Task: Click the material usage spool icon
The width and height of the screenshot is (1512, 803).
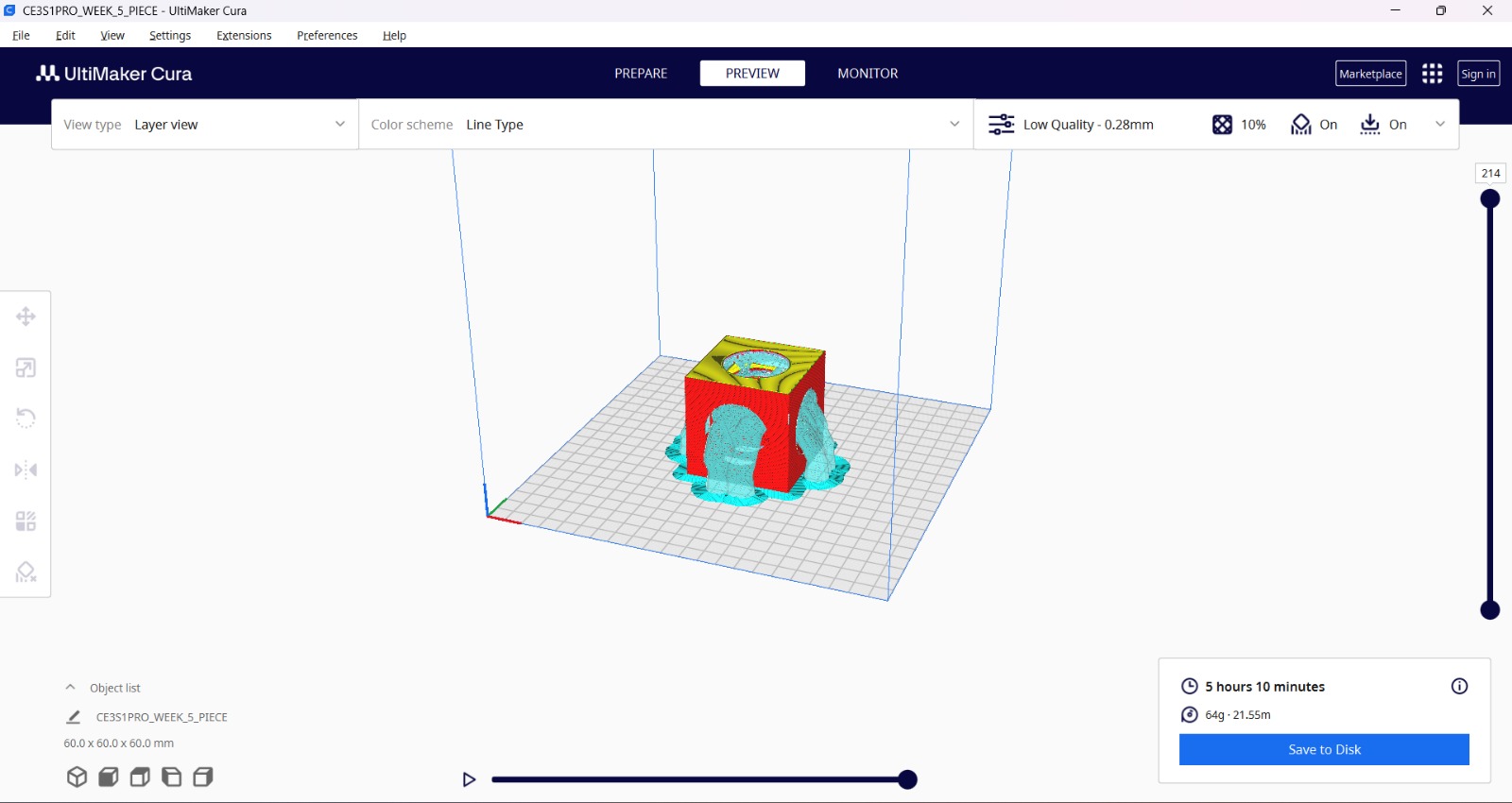Action: coord(1190,715)
